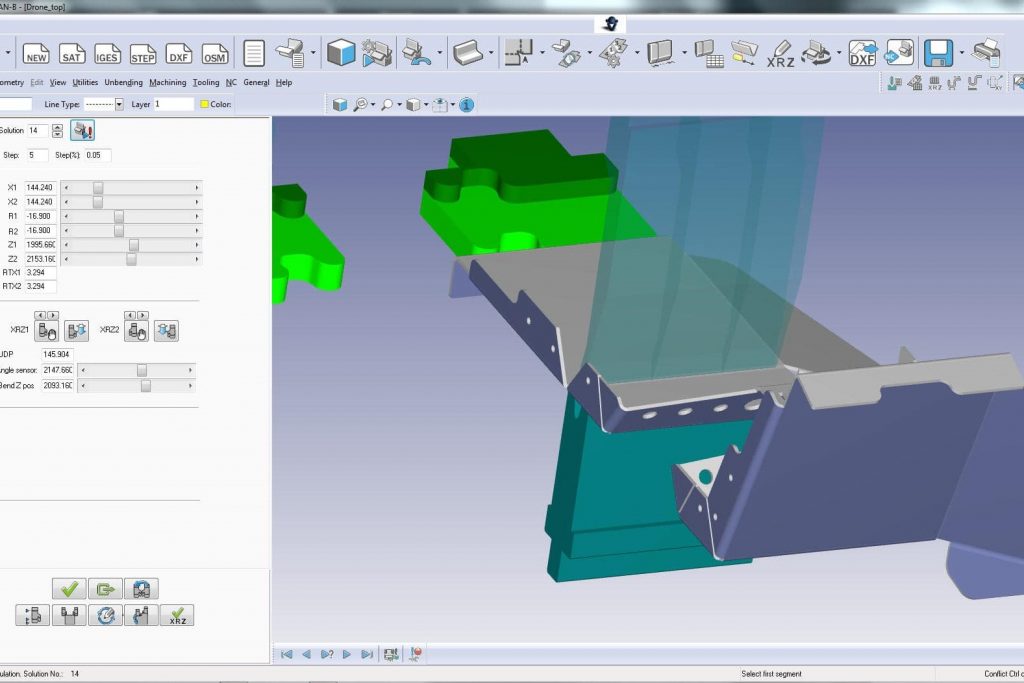Click the XRZ checkmark button
This screenshot has width=1024, height=683.
pos(177,615)
